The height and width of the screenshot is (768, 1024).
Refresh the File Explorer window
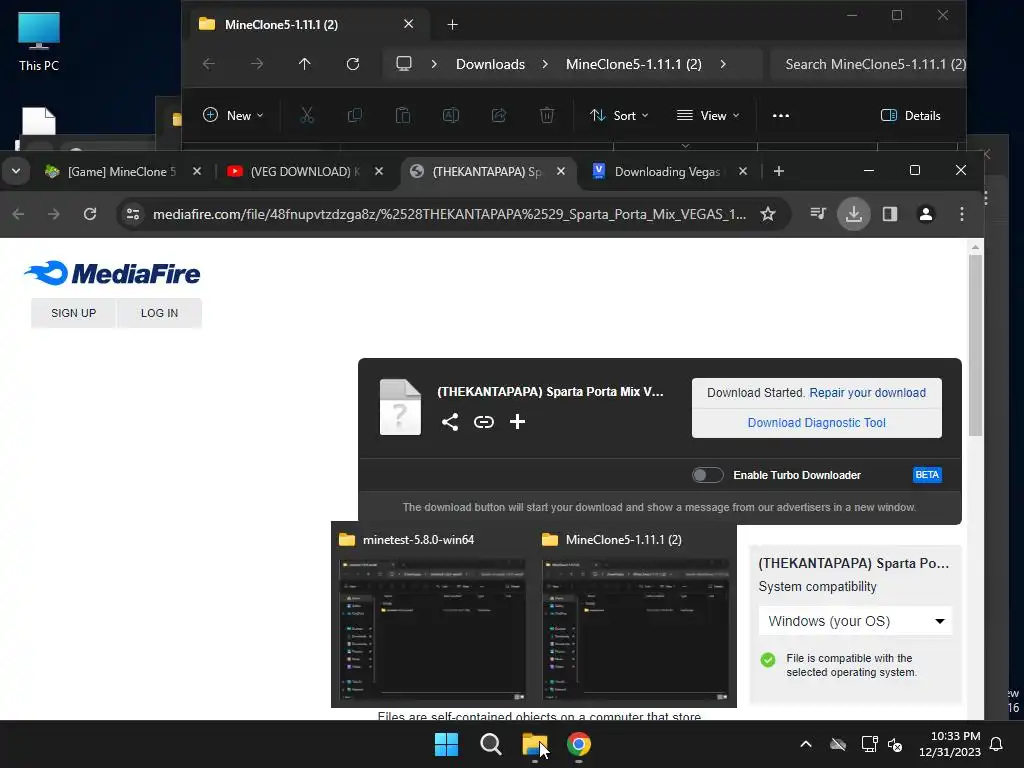pos(353,64)
